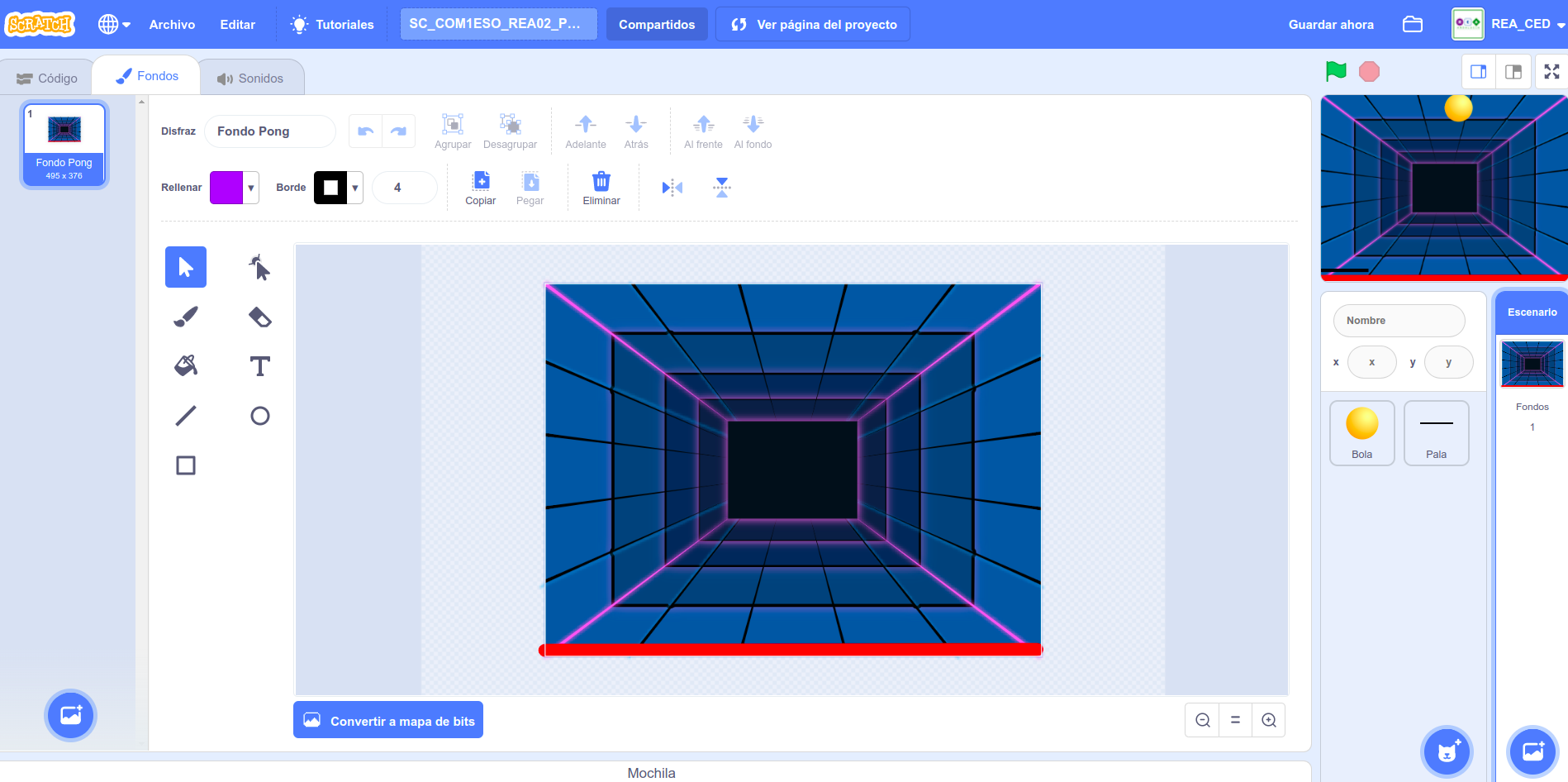Viewport: 1568px width, 782px height.
Task: Open the Archivo menu
Action: (172, 25)
